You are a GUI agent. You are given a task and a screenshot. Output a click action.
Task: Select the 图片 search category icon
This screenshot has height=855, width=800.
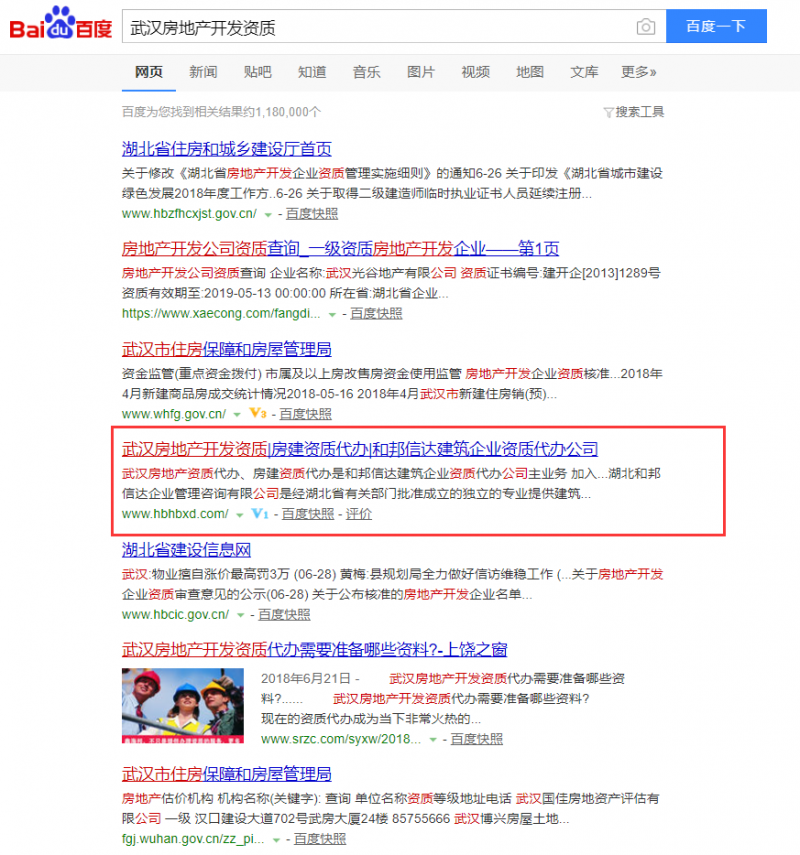pos(420,72)
